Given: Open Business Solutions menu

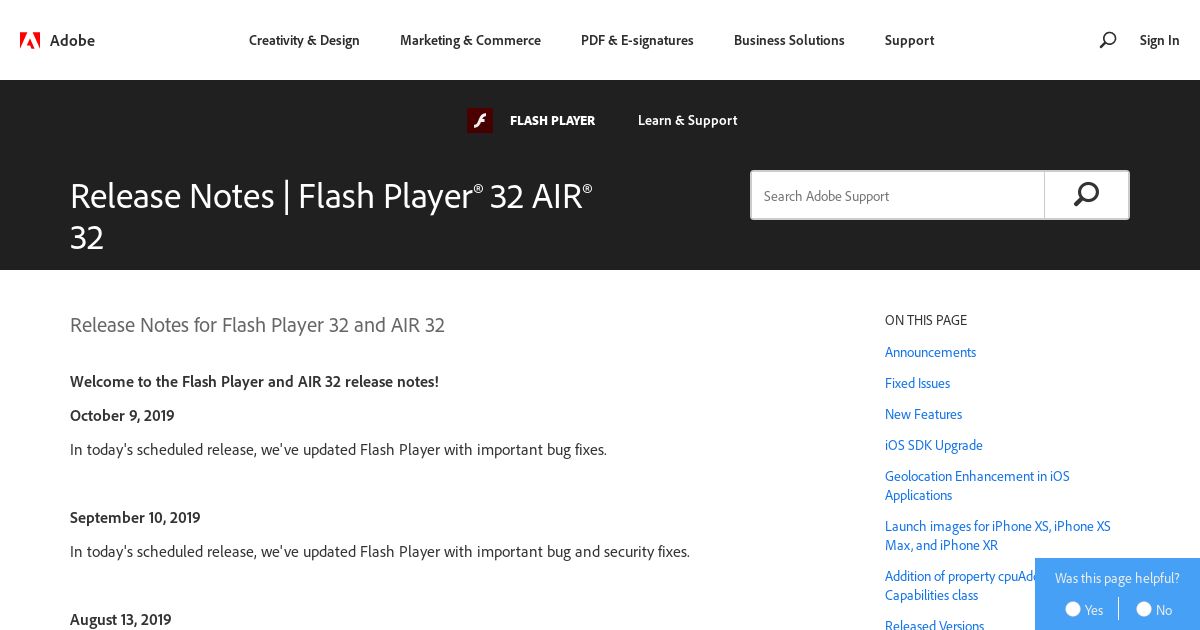Looking at the screenshot, I should click(789, 40).
